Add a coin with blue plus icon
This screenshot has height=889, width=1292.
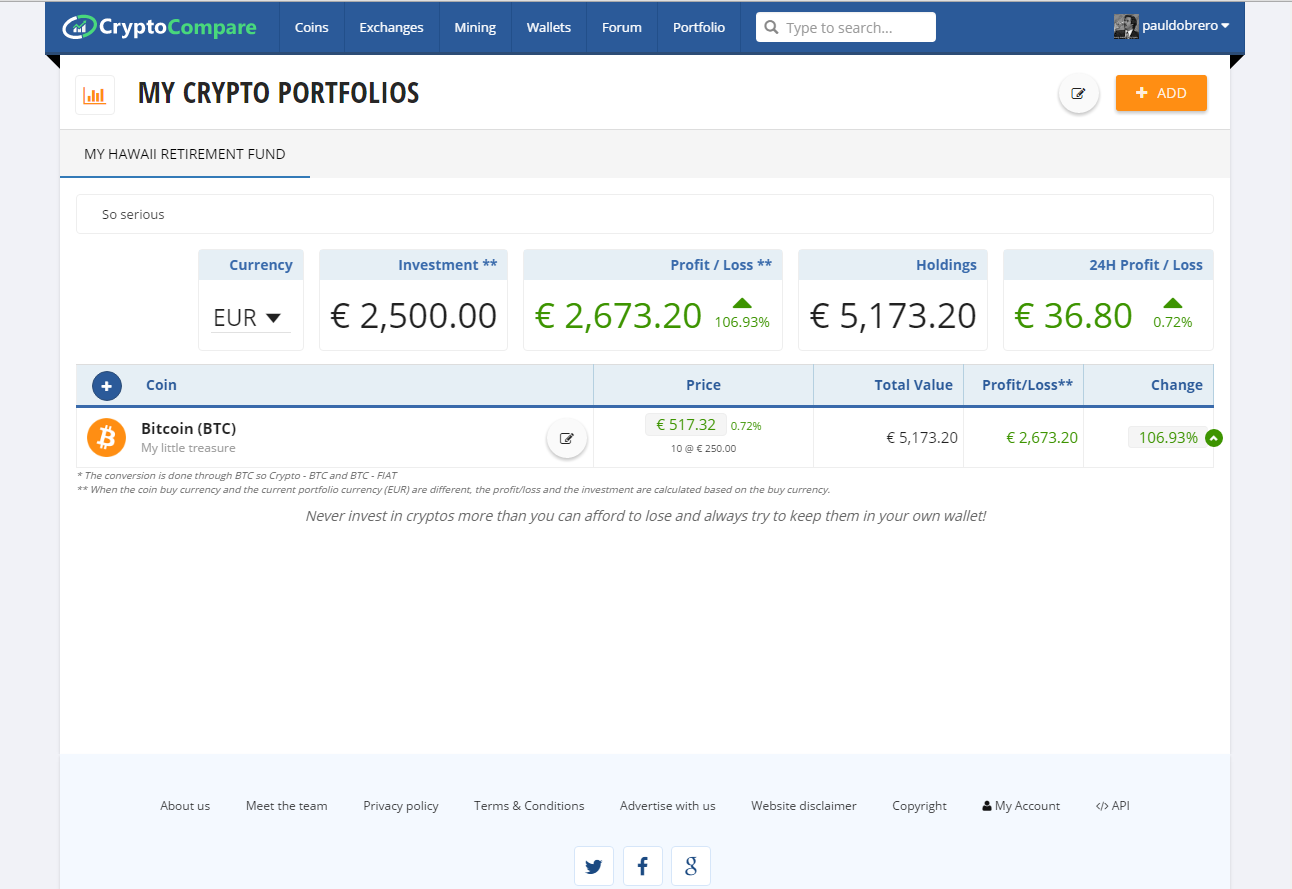pyautogui.click(x=107, y=385)
